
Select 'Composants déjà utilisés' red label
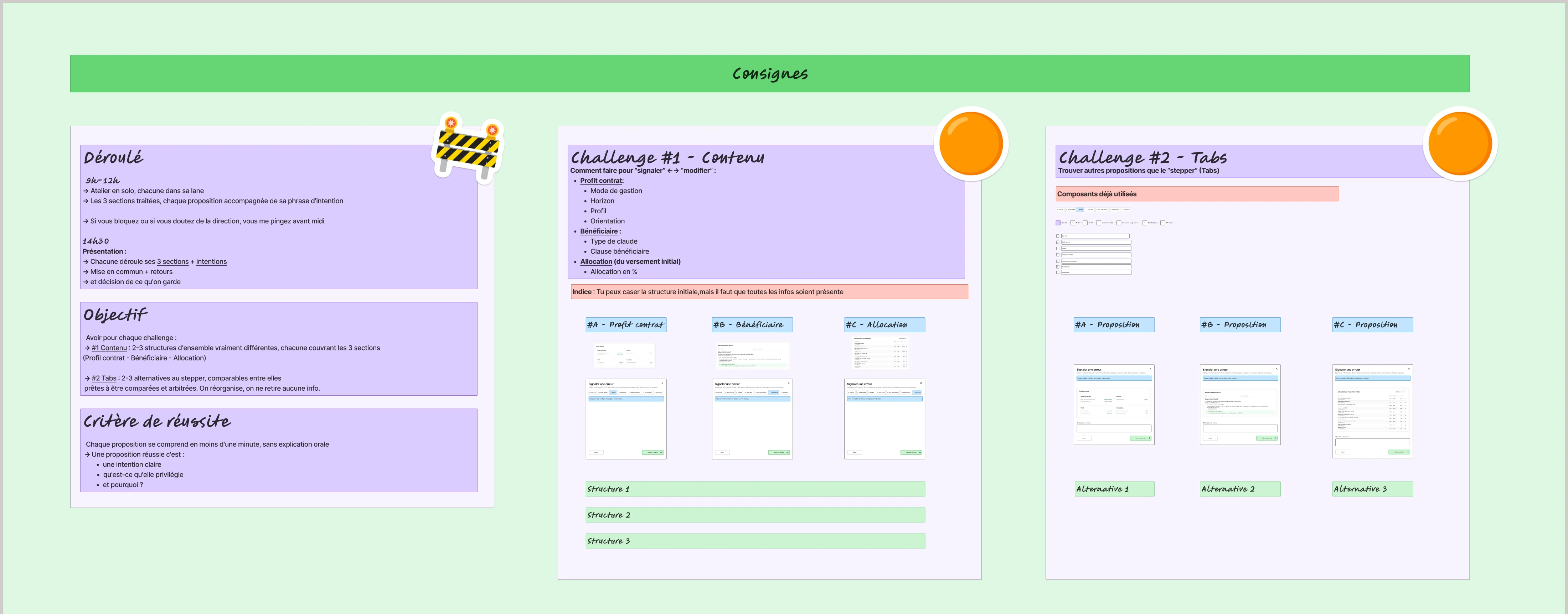[x=1197, y=194]
